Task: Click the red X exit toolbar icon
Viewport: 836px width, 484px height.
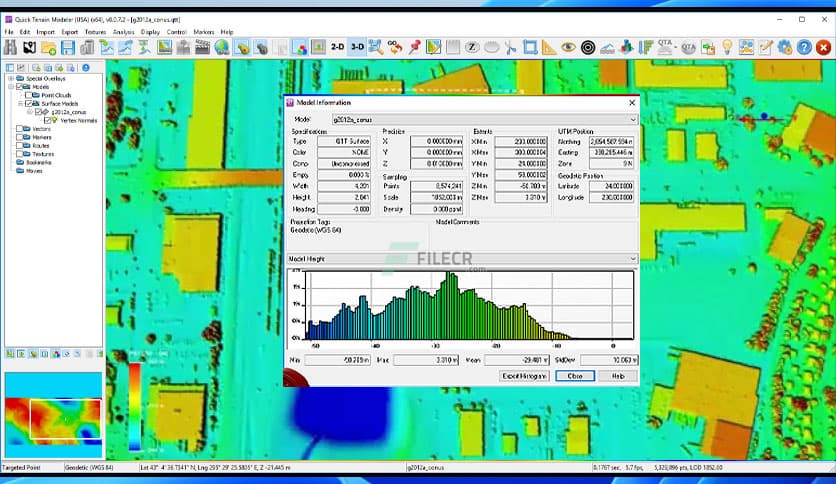Action: pyautogui.click(x=823, y=47)
